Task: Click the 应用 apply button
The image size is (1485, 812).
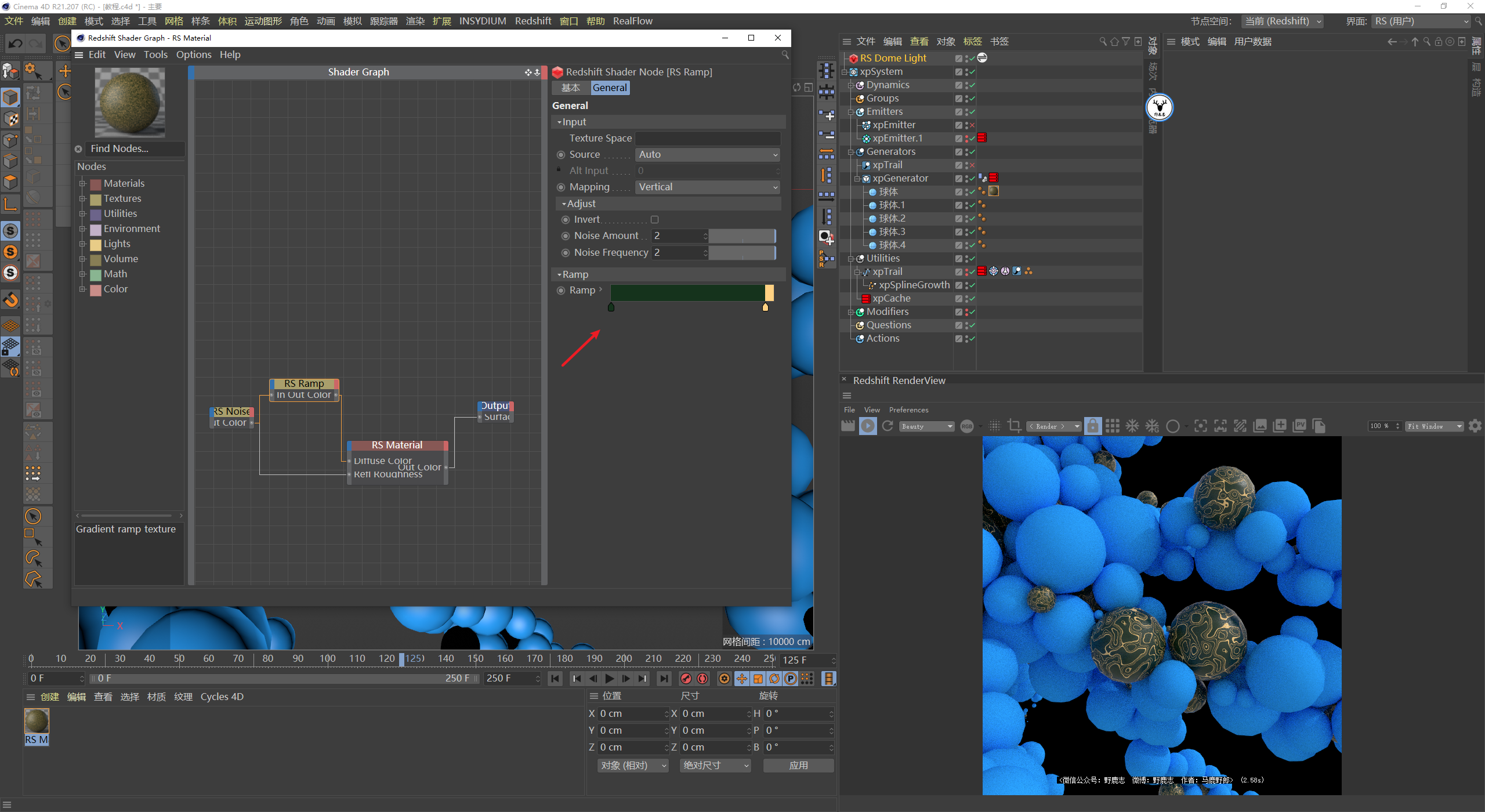Action: (798, 766)
